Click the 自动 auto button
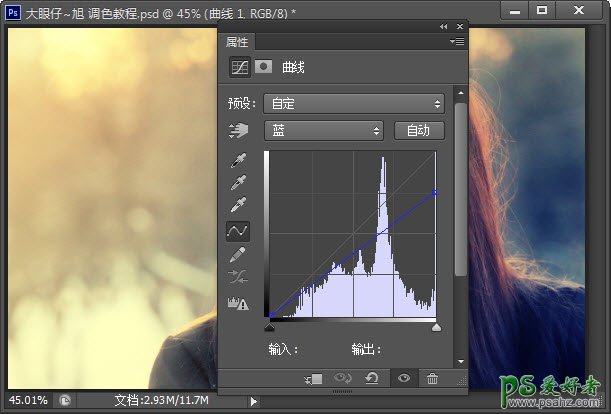This screenshot has width=611, height=414. [x=419, y=130]
